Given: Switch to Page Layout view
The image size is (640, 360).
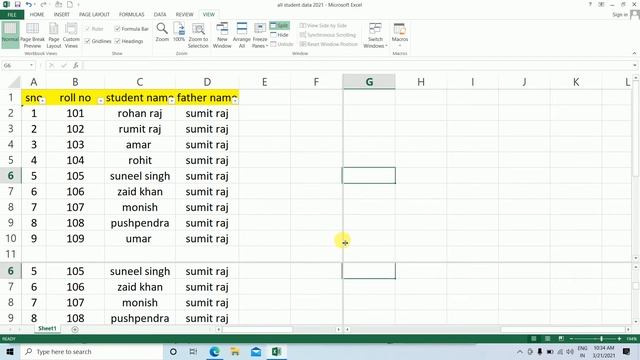Looking at the screenshot, I should point(54,36).
